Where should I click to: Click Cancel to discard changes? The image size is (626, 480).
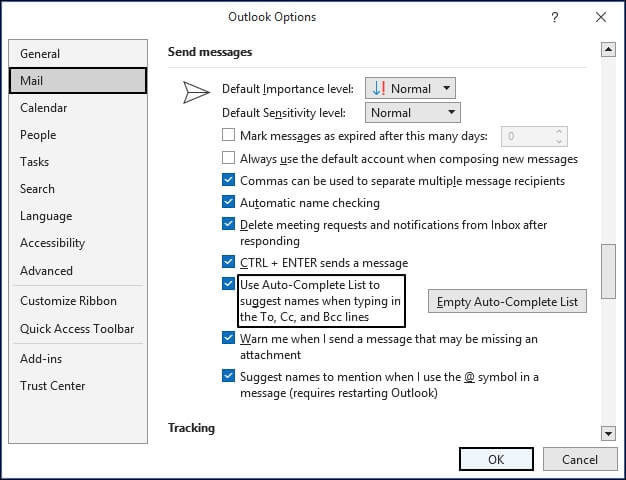pos(580,459)
